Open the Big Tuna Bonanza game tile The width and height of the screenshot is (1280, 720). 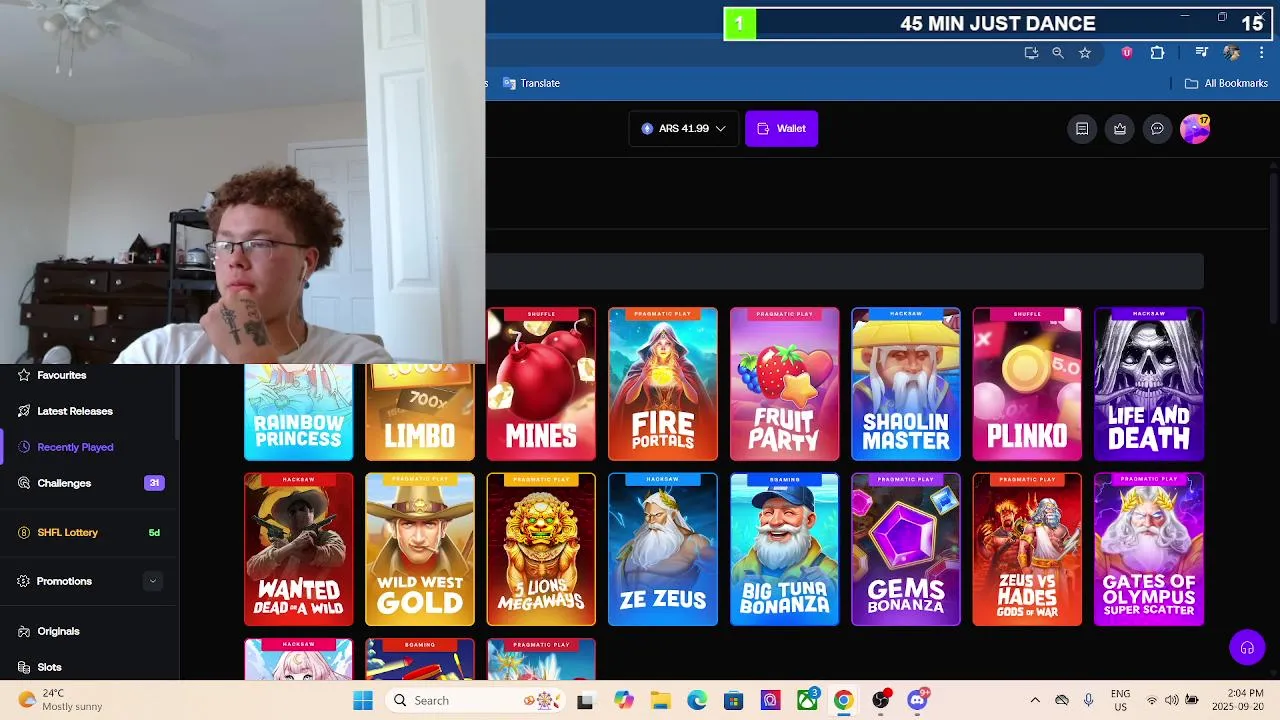point(784,549)
